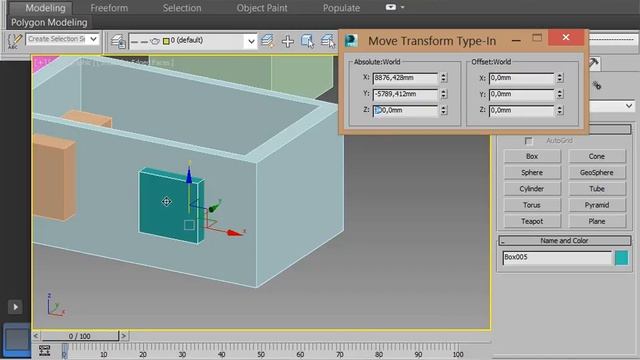Image resolution: width=640 pixels, height=360 pixels.
Task: Click the Absolute X value spinner
Action: point(443,78)
